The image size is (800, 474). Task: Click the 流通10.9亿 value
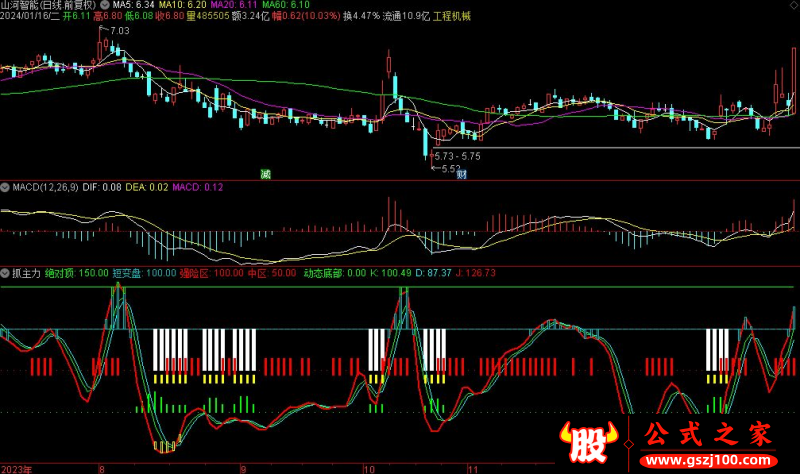pos(406,16)
